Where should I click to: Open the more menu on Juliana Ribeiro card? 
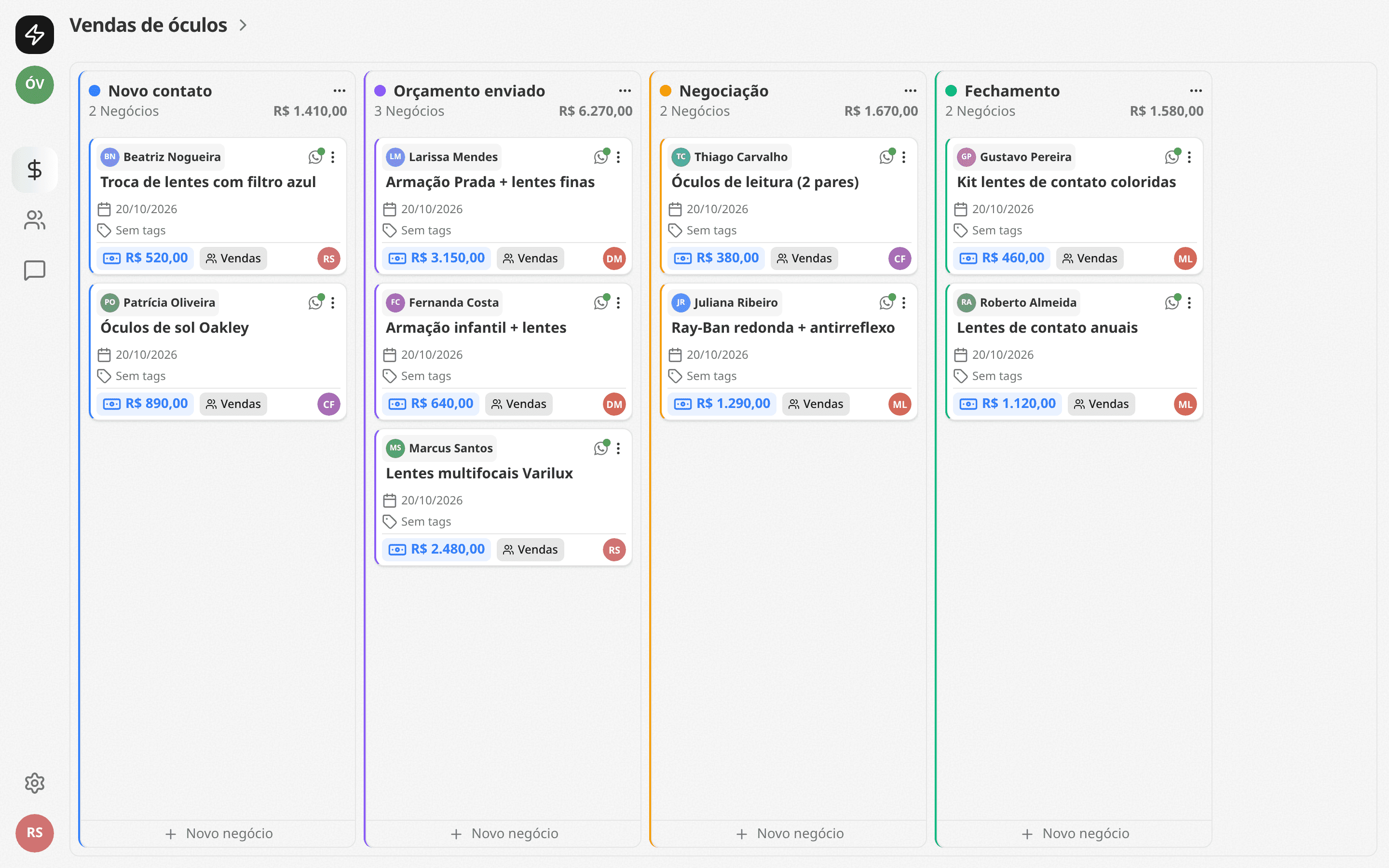(904, 302)
